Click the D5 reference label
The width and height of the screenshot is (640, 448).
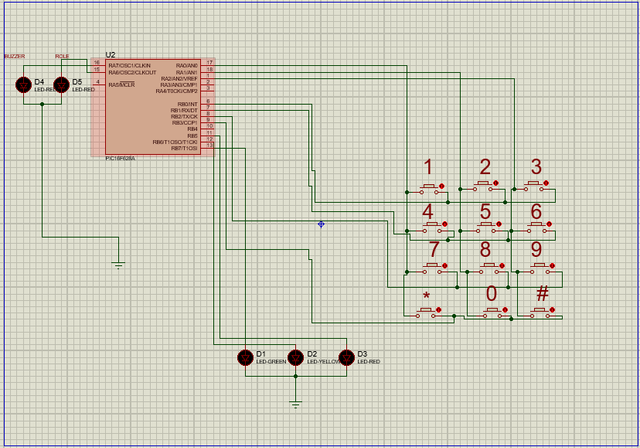tap(77, 82)
